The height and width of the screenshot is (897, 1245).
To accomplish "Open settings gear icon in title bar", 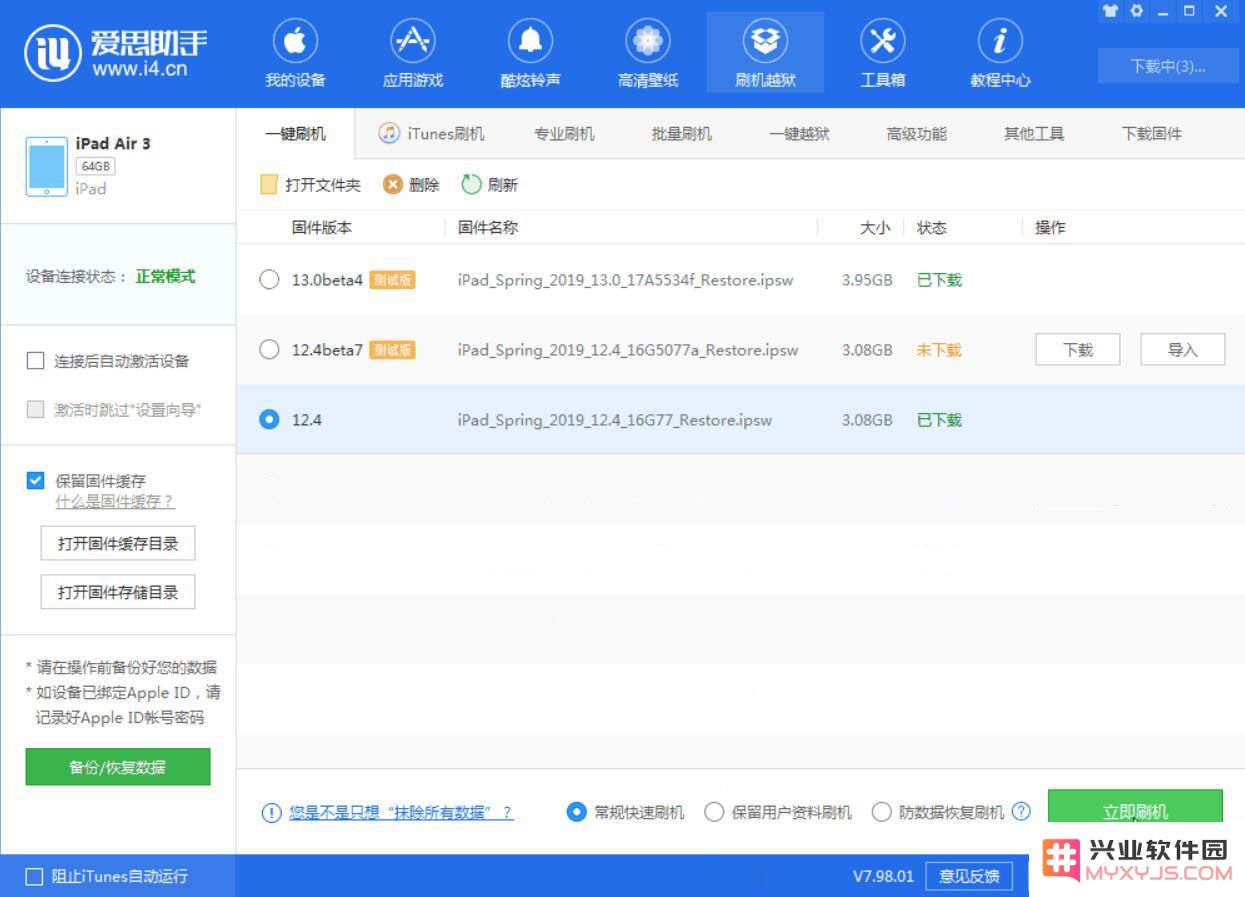I will point(1136,12).
